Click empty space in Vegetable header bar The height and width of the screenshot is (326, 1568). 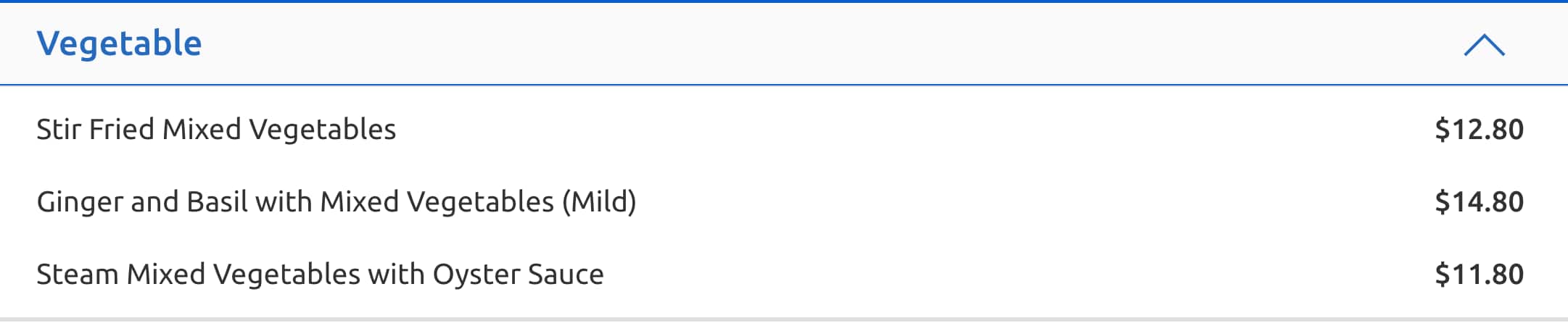(798, 43)
